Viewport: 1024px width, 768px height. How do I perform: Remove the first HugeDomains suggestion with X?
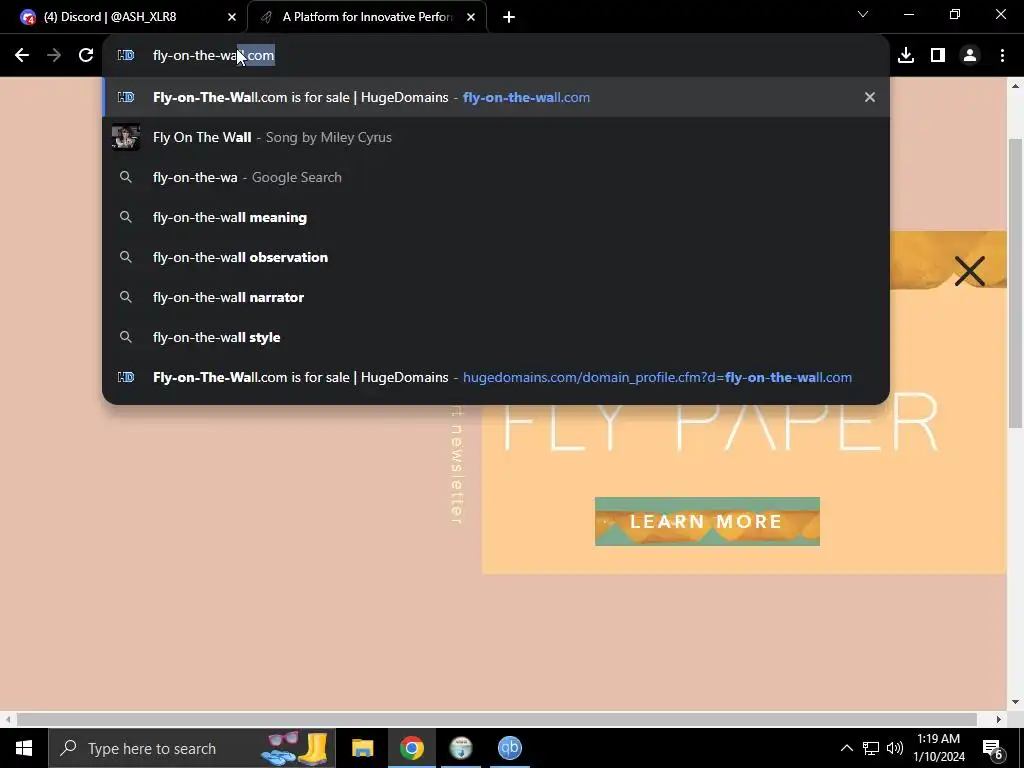870,97
